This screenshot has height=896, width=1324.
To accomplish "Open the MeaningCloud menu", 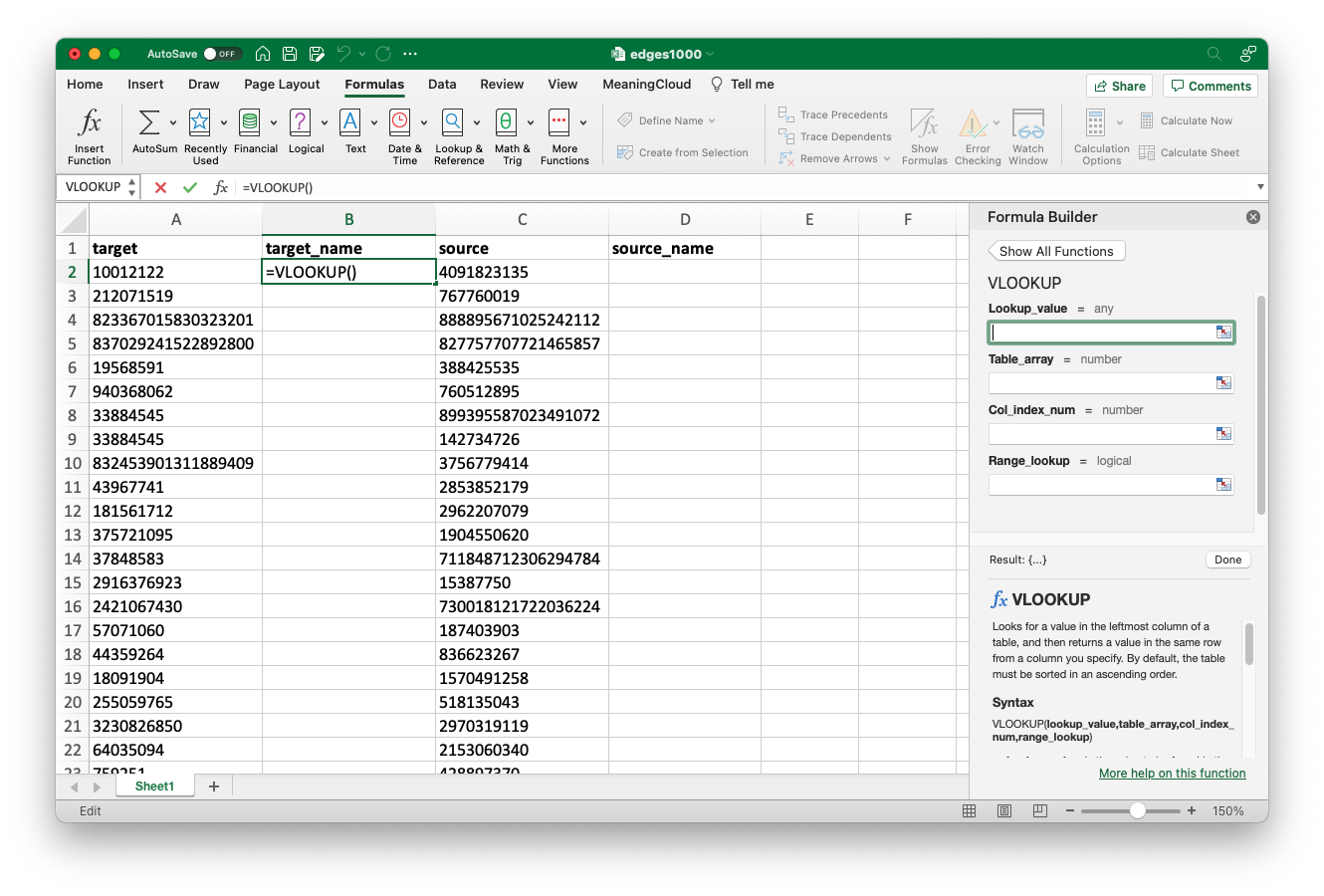I will pos(646,85).
